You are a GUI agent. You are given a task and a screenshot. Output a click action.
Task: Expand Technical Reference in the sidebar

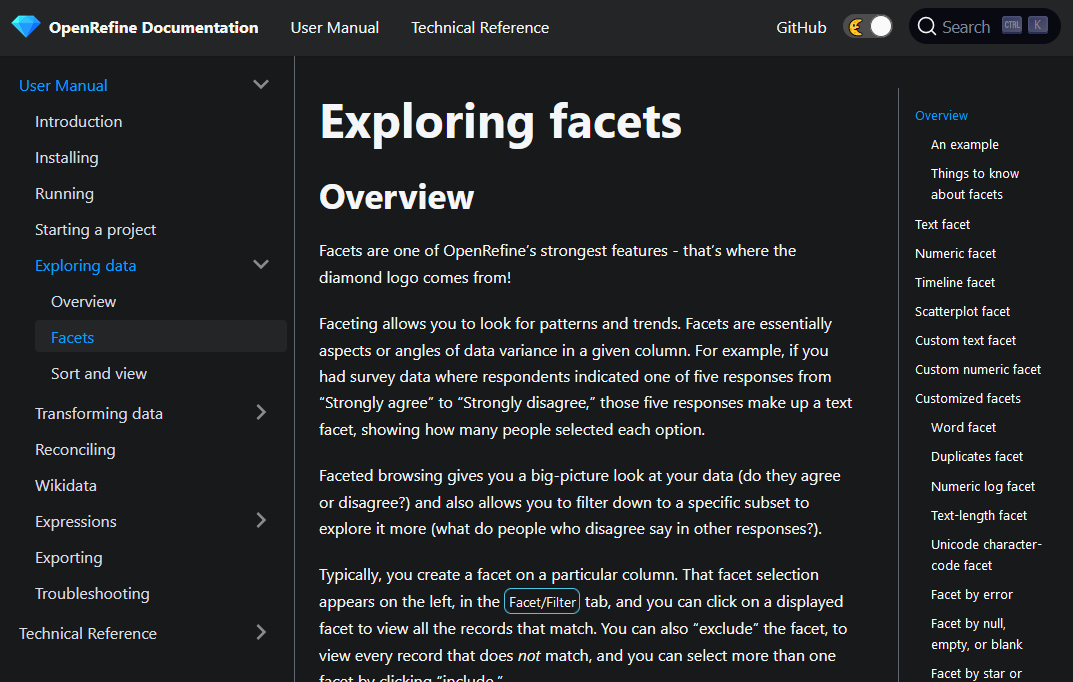pos(261,632)
